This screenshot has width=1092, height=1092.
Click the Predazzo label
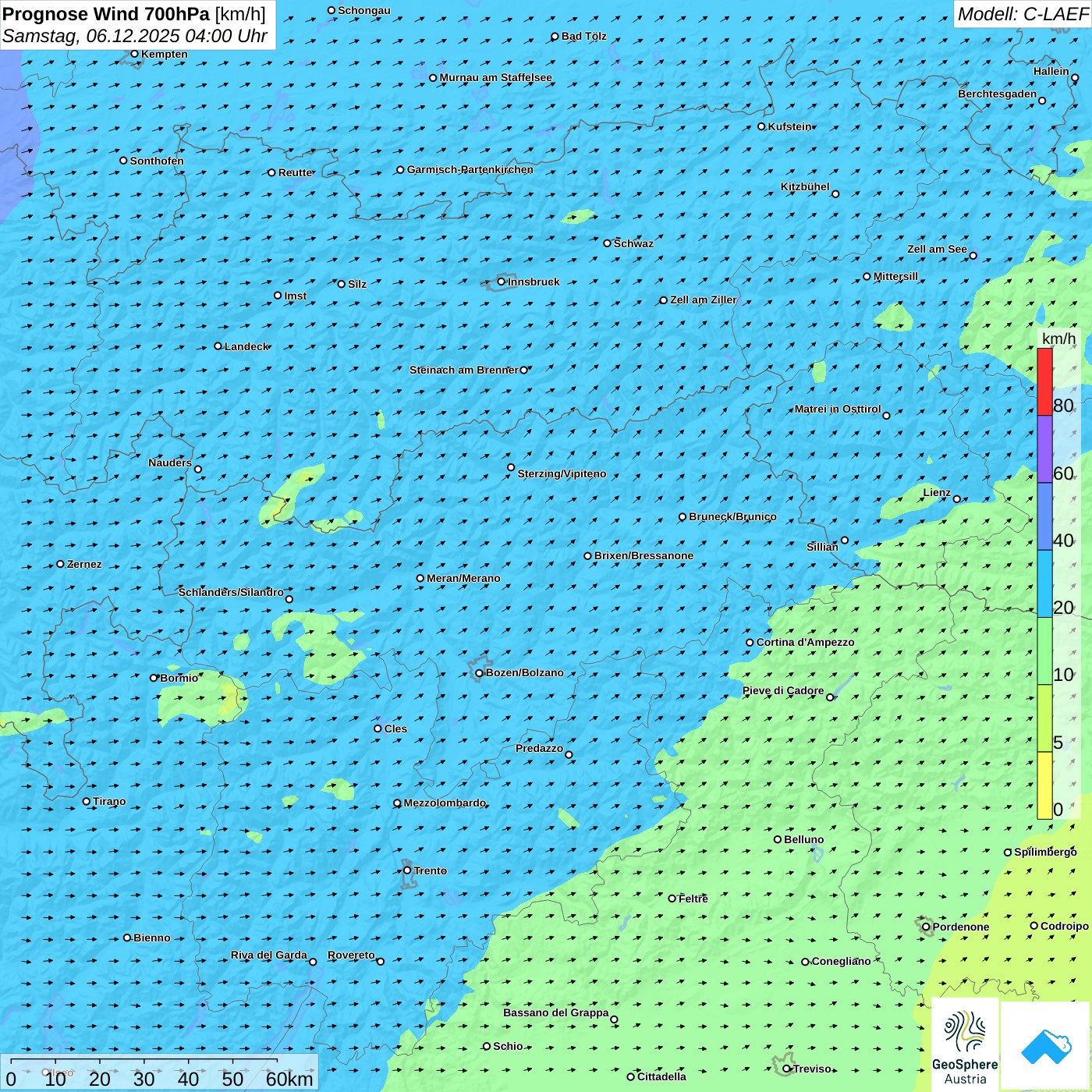tap(539, 748)
